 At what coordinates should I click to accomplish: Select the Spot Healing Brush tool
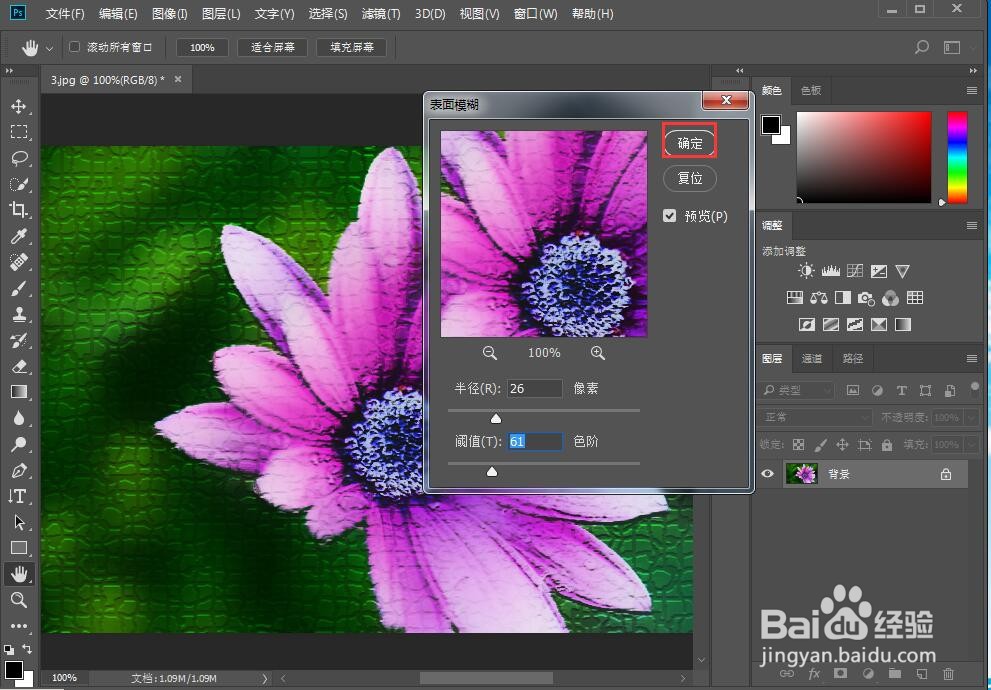19,262
